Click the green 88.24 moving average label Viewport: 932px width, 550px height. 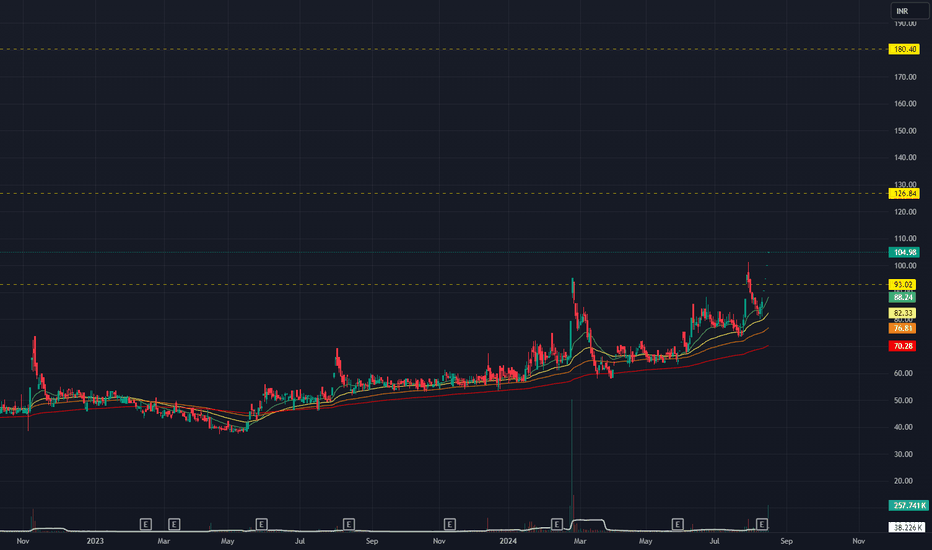902,297
